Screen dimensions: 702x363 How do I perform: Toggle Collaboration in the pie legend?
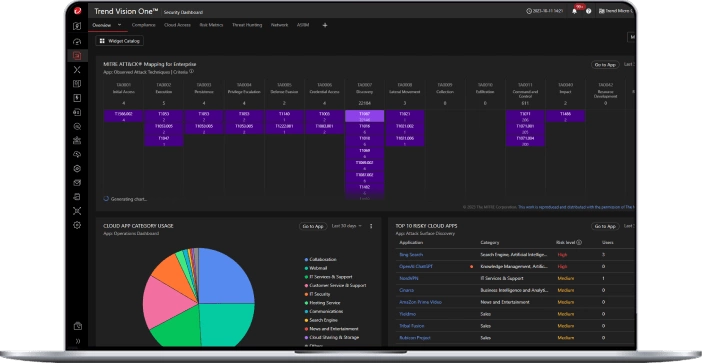pos(321,260)
